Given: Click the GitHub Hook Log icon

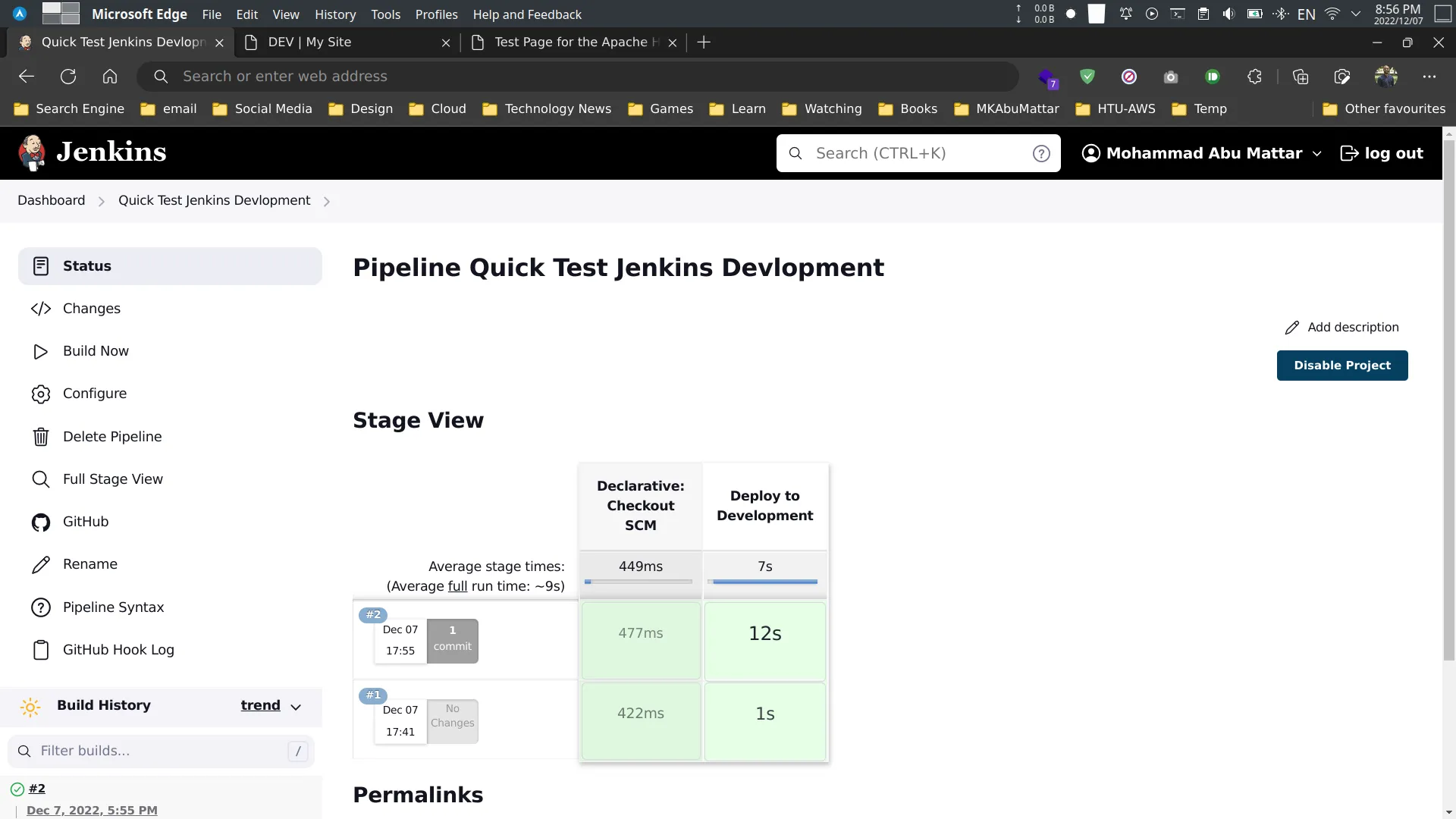Looking at the screenshot, I should coord(40,650).
